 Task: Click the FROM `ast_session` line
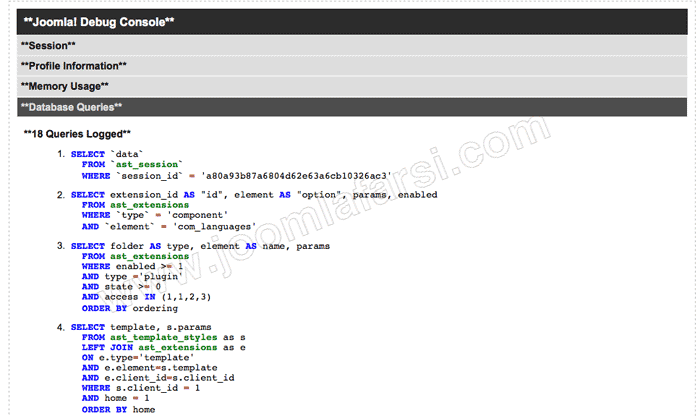132,164
